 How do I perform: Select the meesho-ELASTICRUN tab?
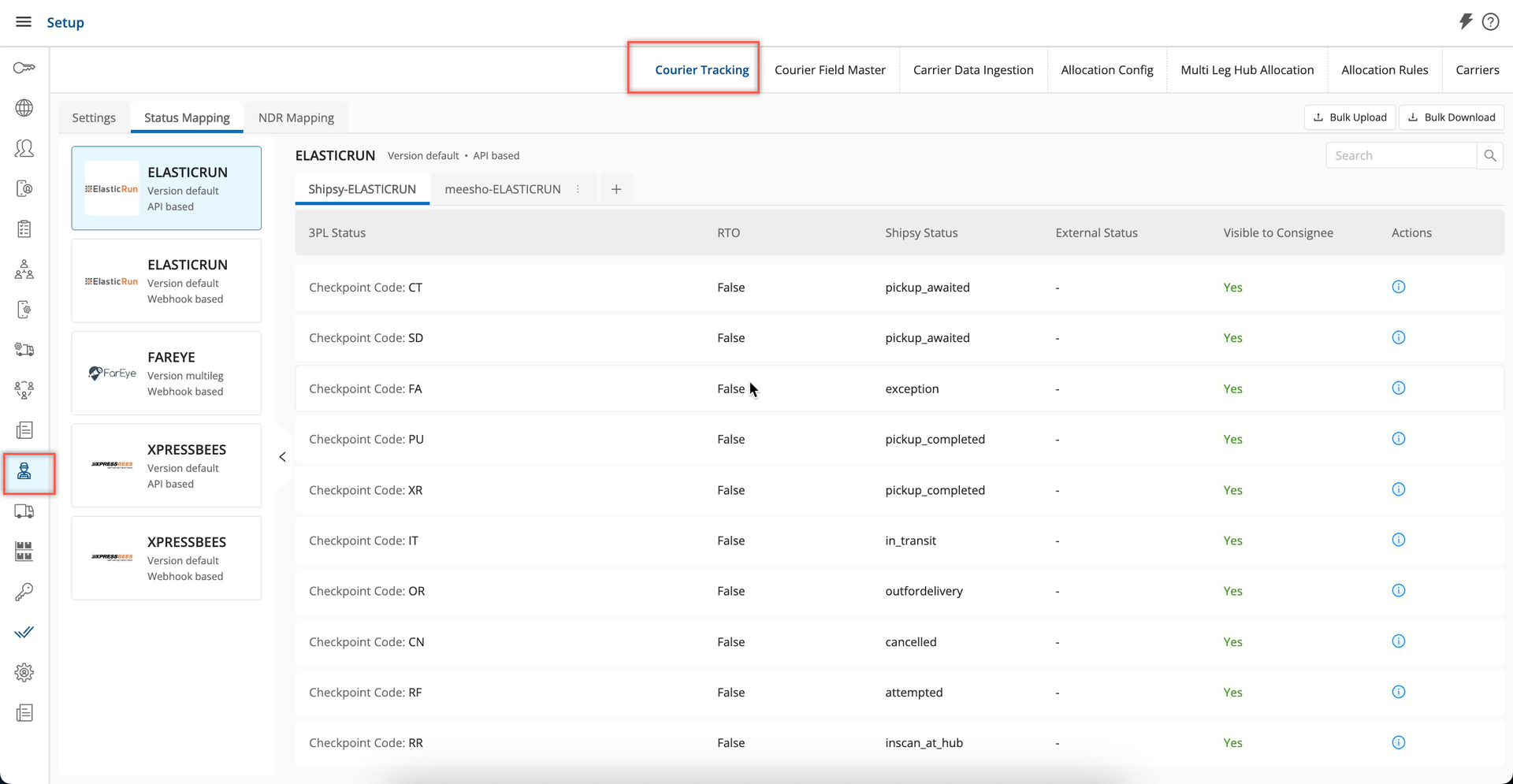click(x=502, y=189)
